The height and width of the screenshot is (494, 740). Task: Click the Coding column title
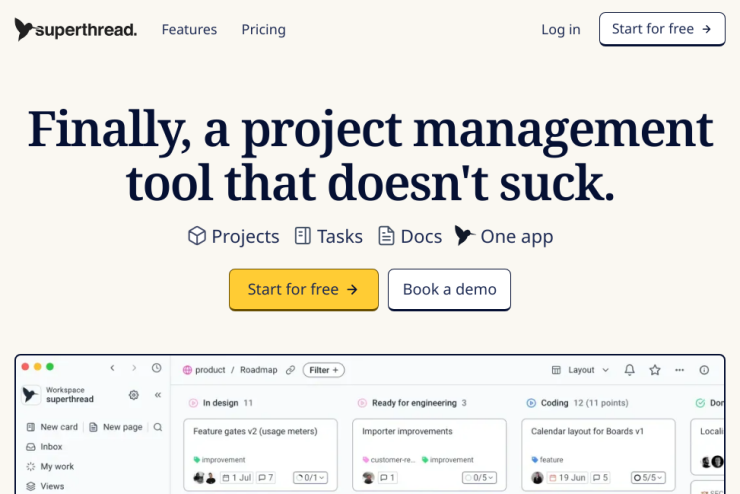[x=555, y=403]
